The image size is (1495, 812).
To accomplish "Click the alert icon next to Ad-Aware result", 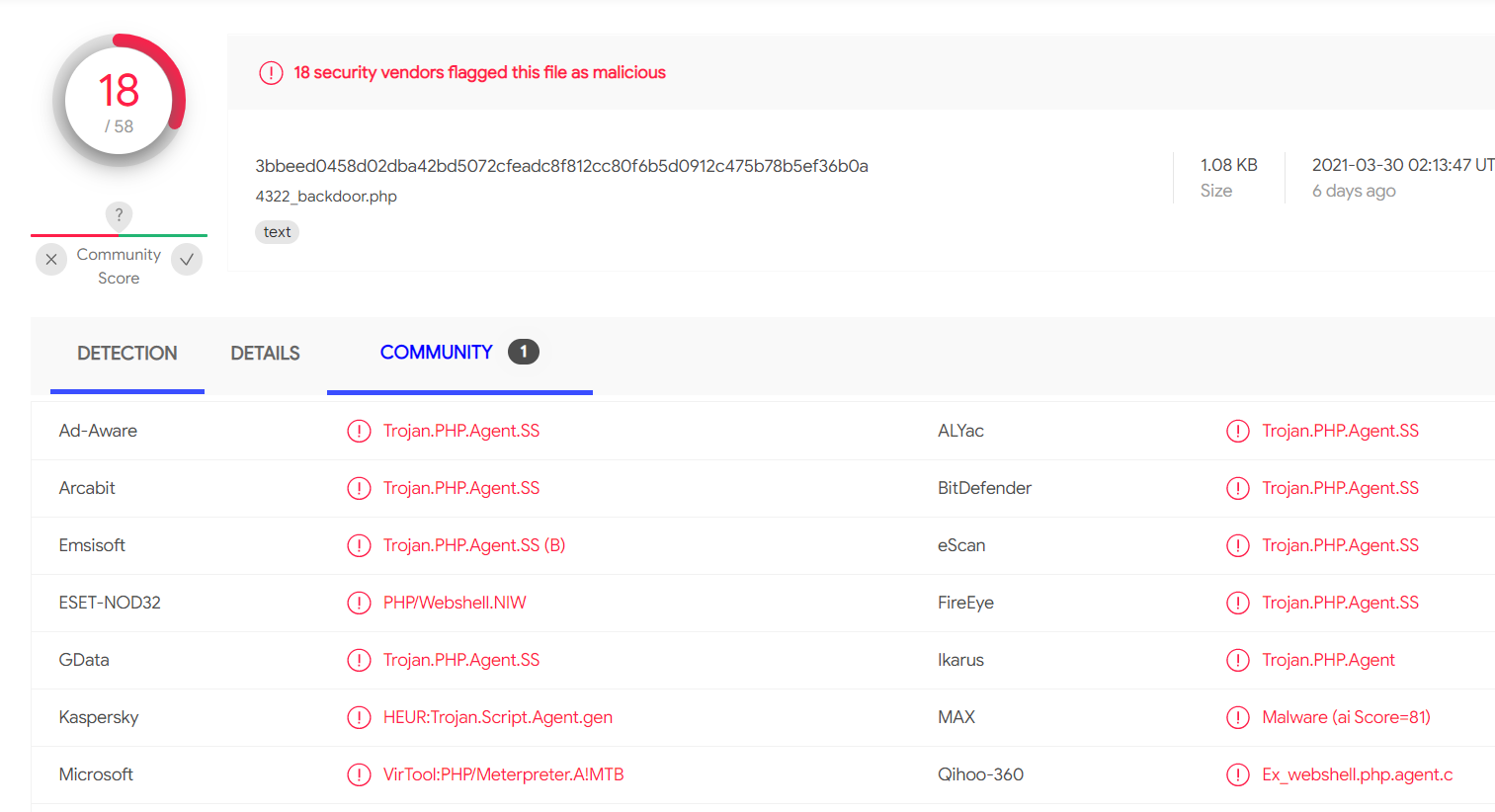I will pos(359,431).
